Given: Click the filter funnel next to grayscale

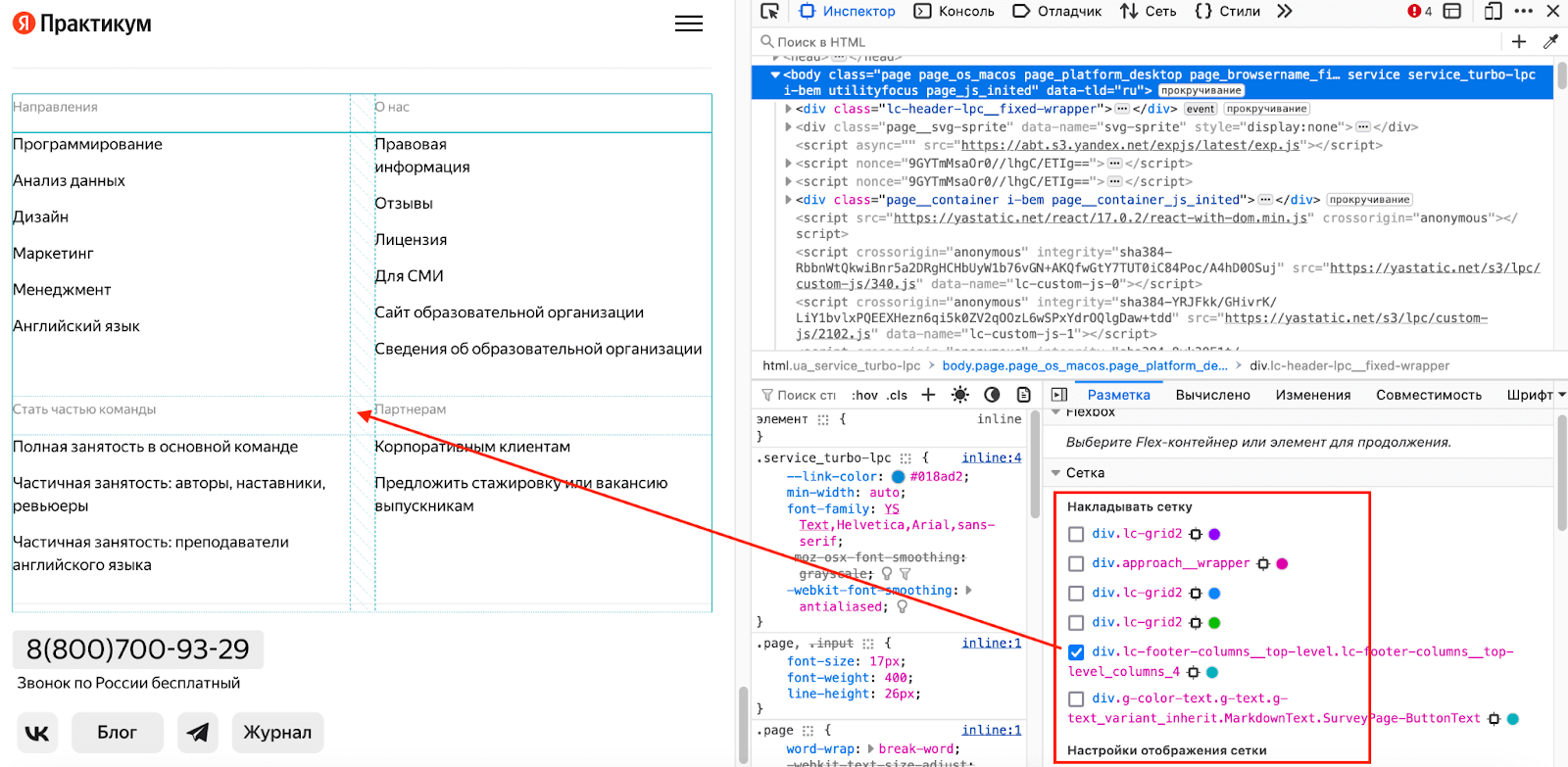Looking at the screenshot, I should point(905,574).
